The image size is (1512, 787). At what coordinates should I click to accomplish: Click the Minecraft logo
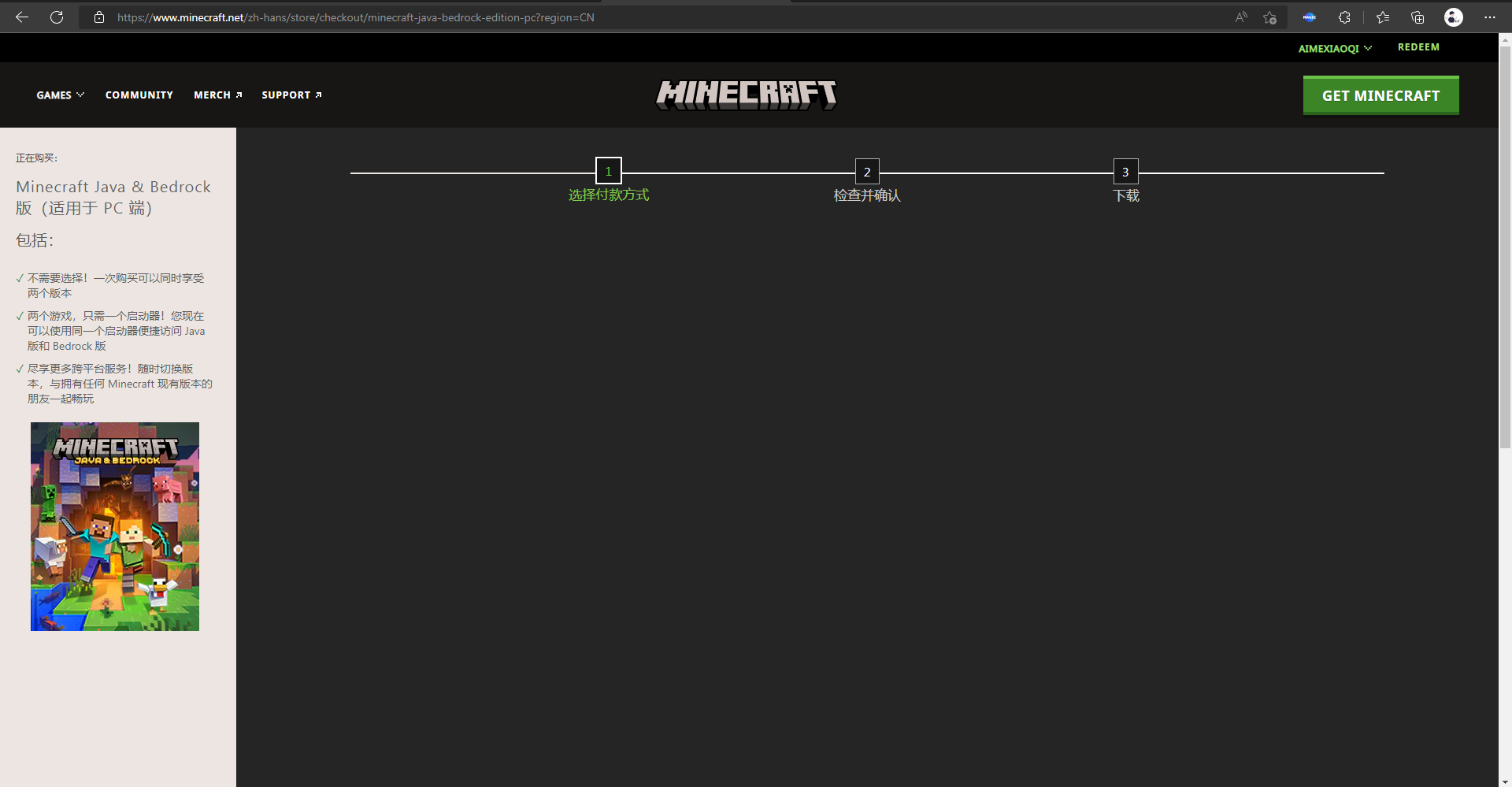[x=747, y=95]
